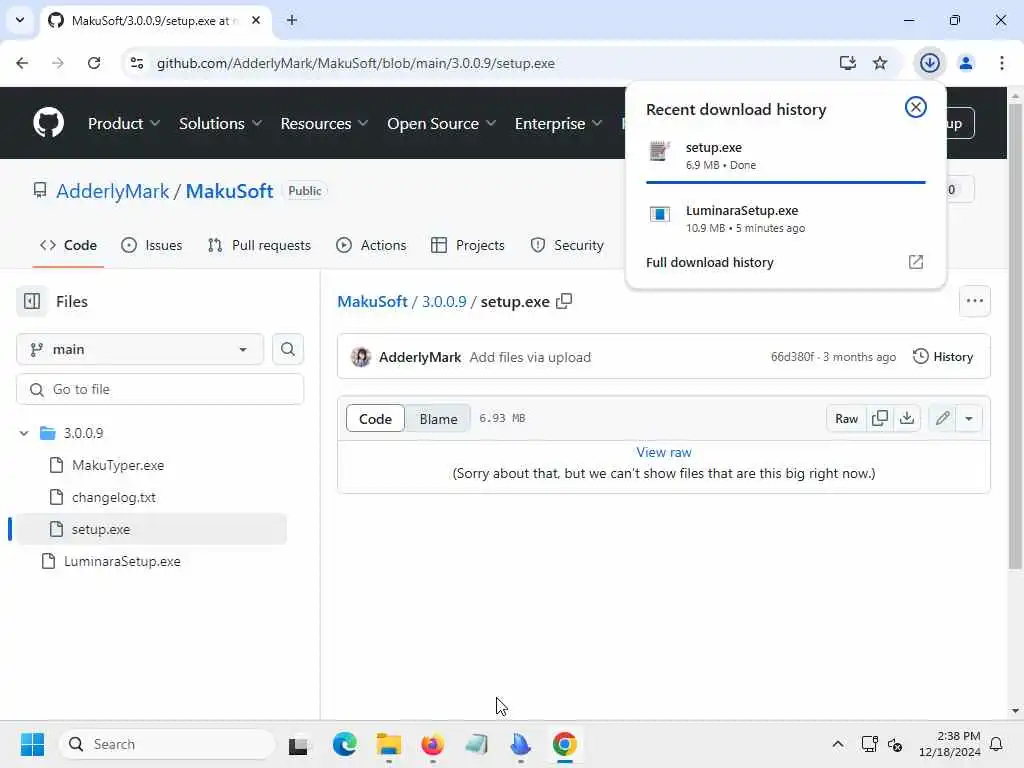Click the Chrome downloads toolbar icon
The image size is (1024, 768).
point(929,63)
